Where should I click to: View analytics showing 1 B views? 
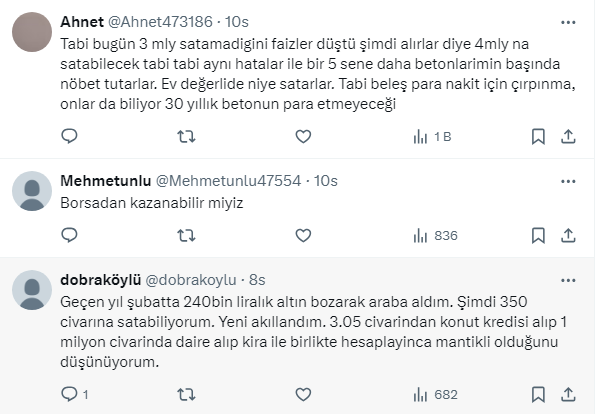click(431, 136)
